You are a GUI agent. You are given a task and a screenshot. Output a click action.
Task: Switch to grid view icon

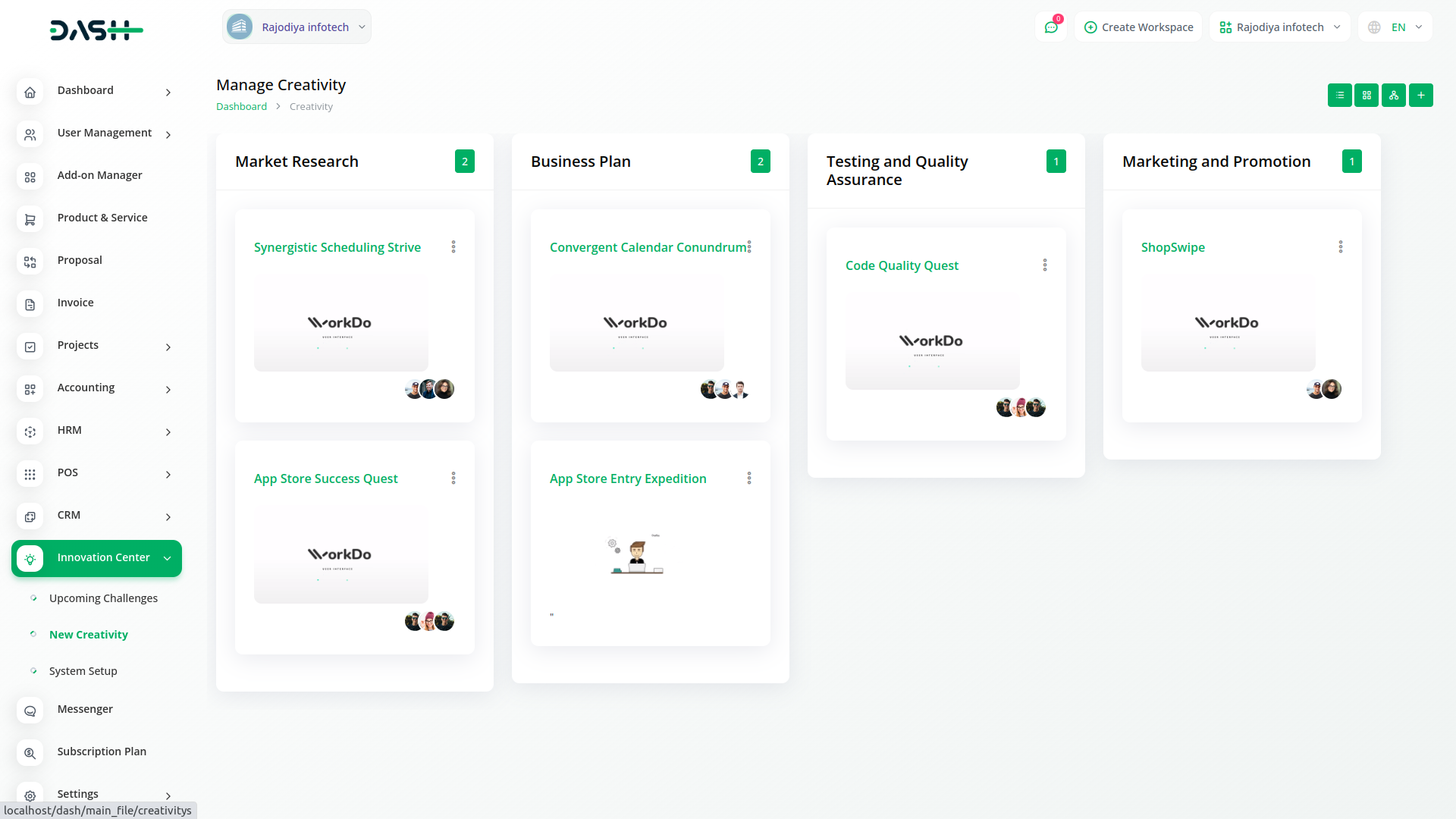[1367, 96]
